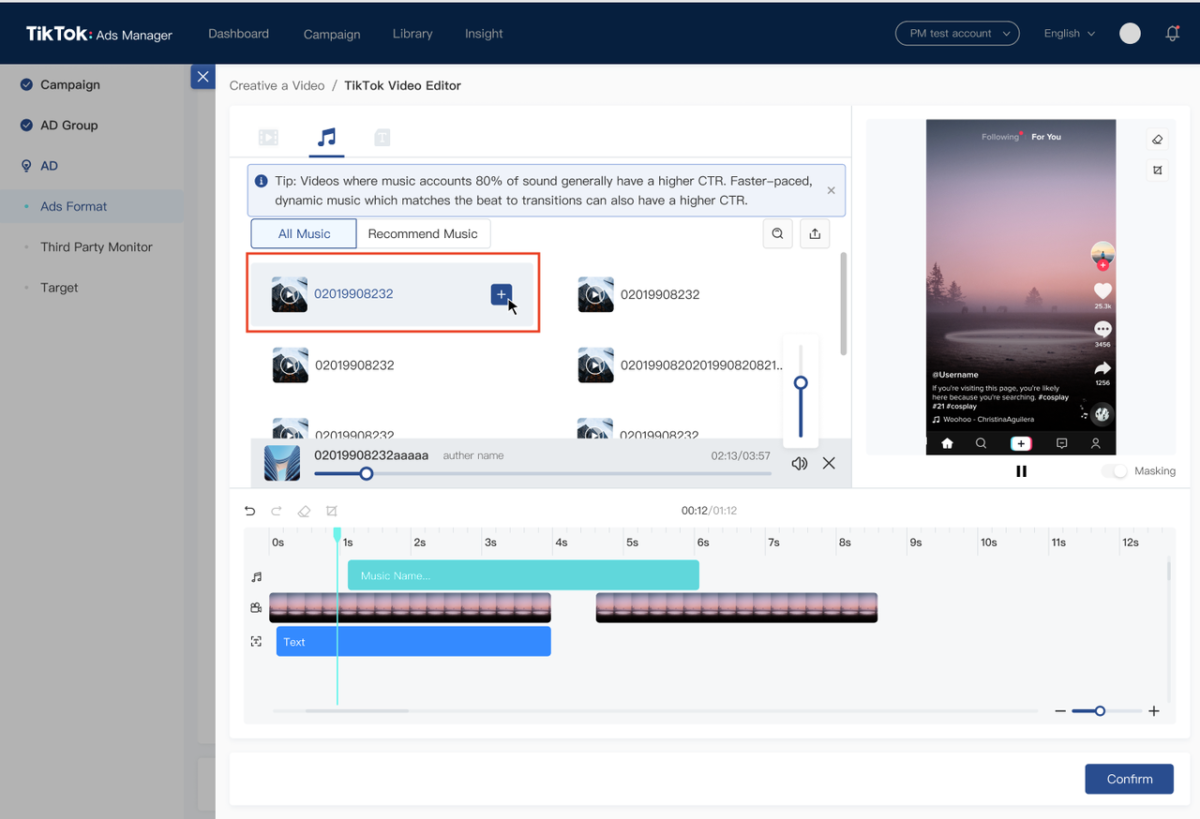1200x819 pixels.
Task: Mute with the speaker volume icon
Action: tap(799, 463)
